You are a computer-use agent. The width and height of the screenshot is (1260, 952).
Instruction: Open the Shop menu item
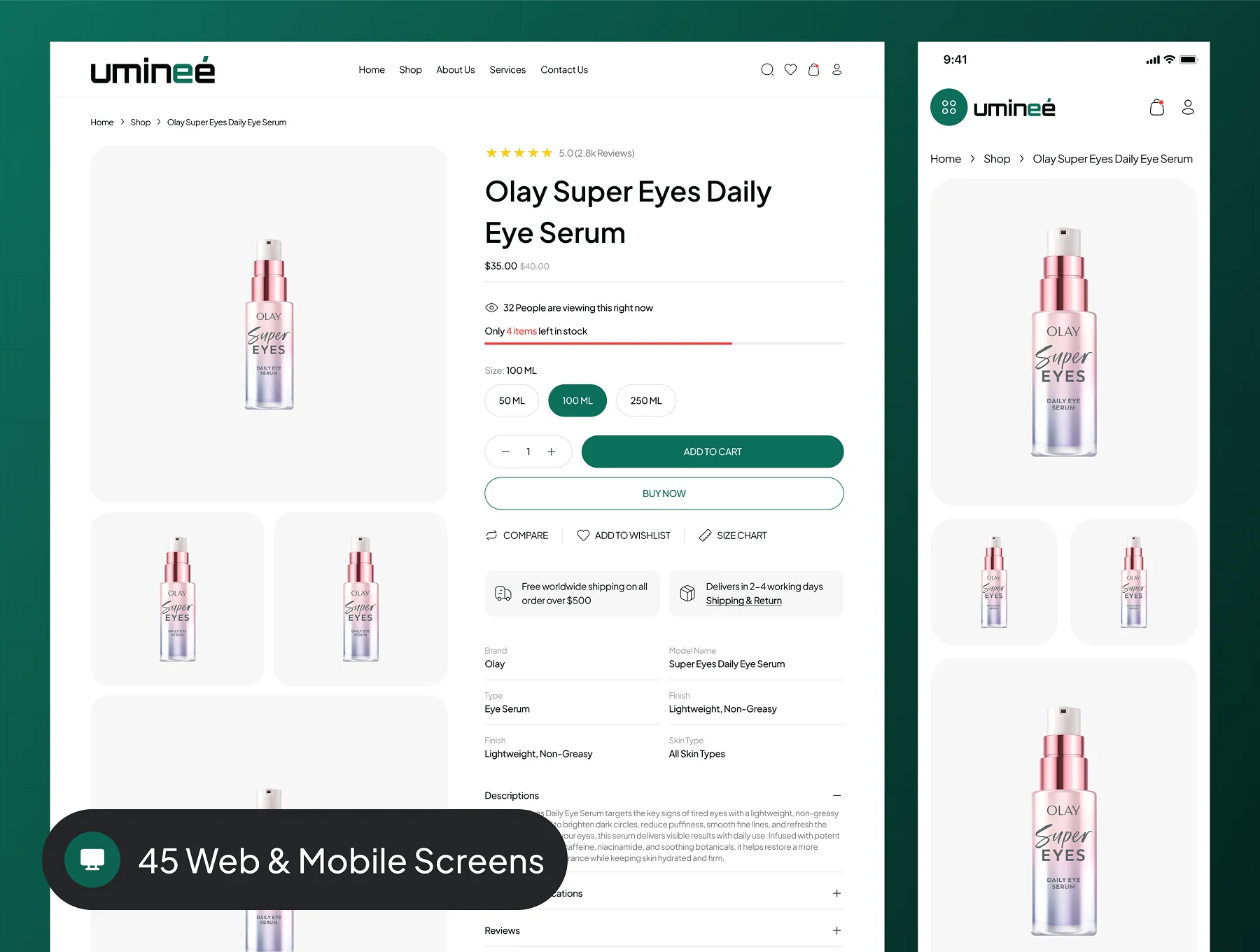410,69
